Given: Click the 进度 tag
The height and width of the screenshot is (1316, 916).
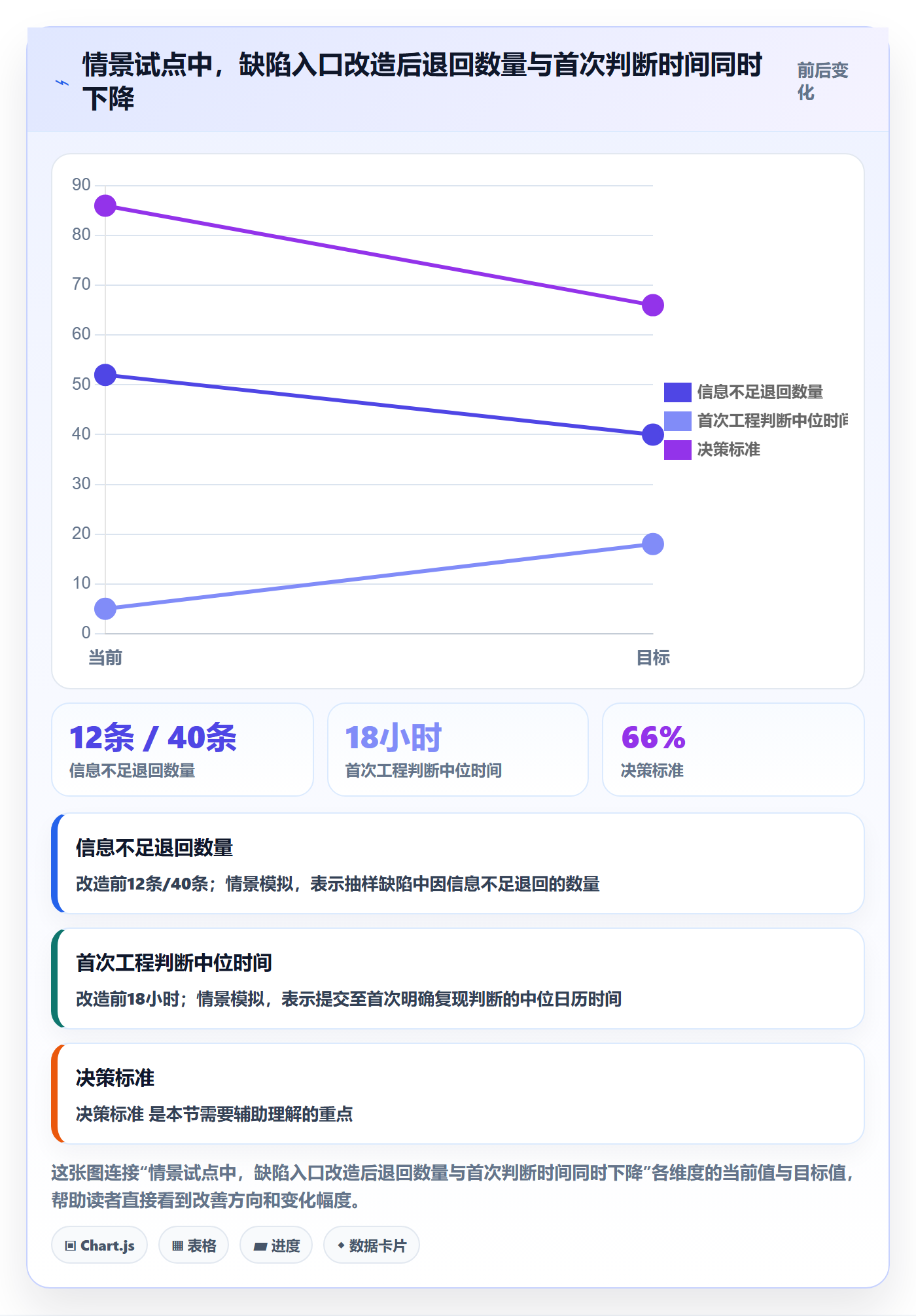Looking at the screenshot, I should coord(276,1245).
